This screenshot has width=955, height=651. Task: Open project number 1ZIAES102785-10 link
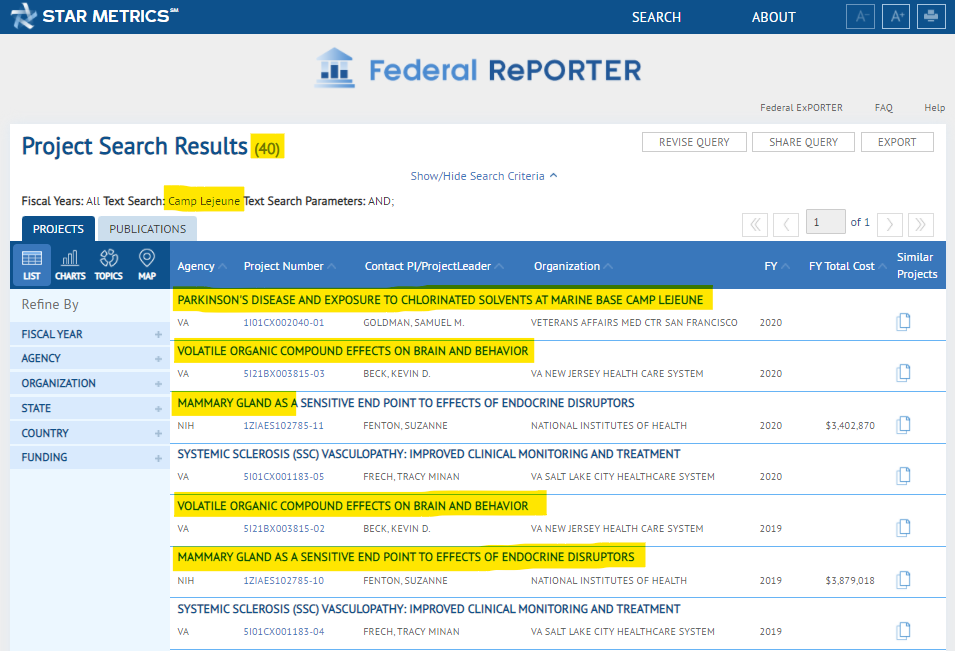pyautogui.click(x=284, y=580)
